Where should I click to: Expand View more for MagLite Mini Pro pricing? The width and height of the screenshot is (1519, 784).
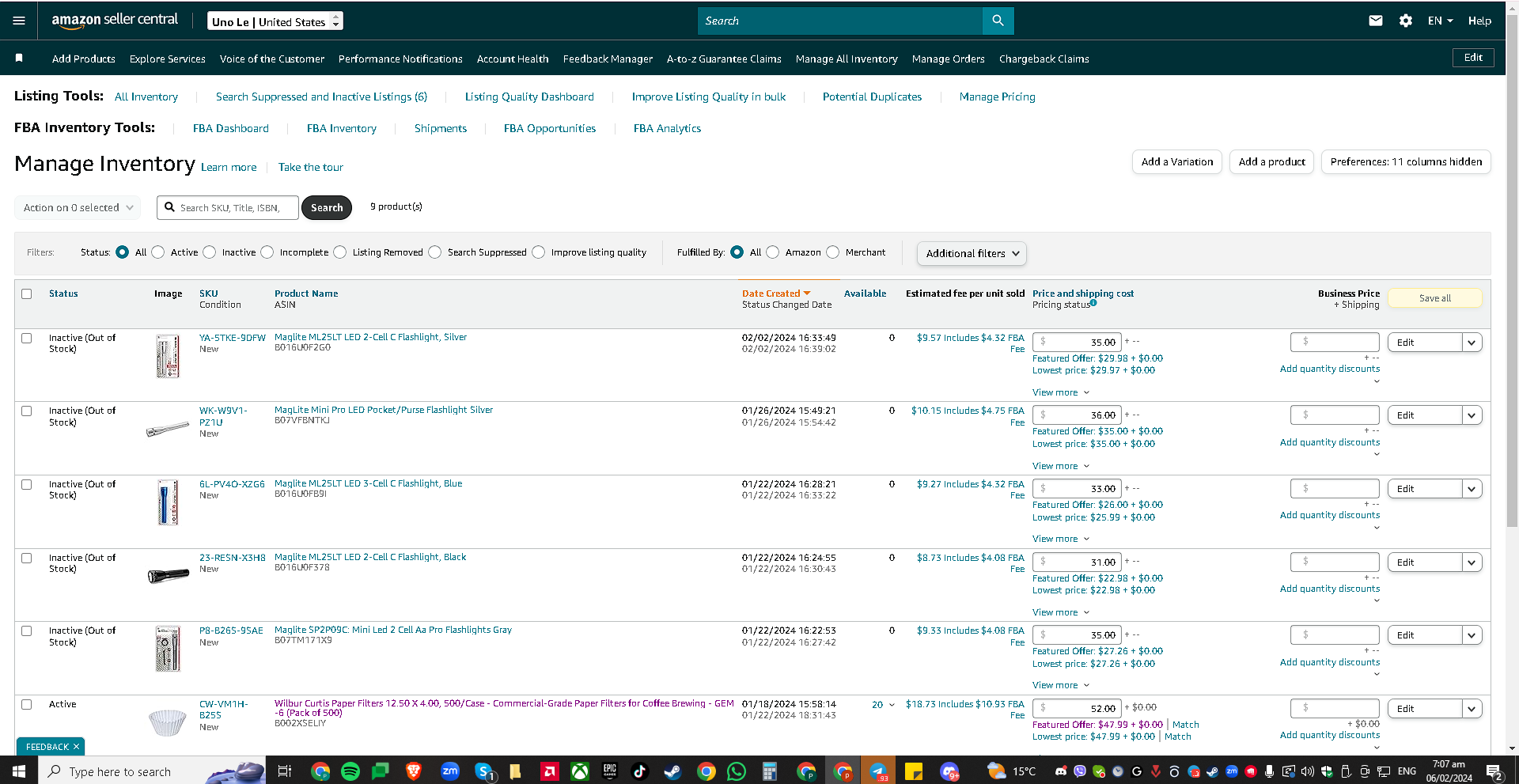pyautogui.click(x=1061, y=466)
